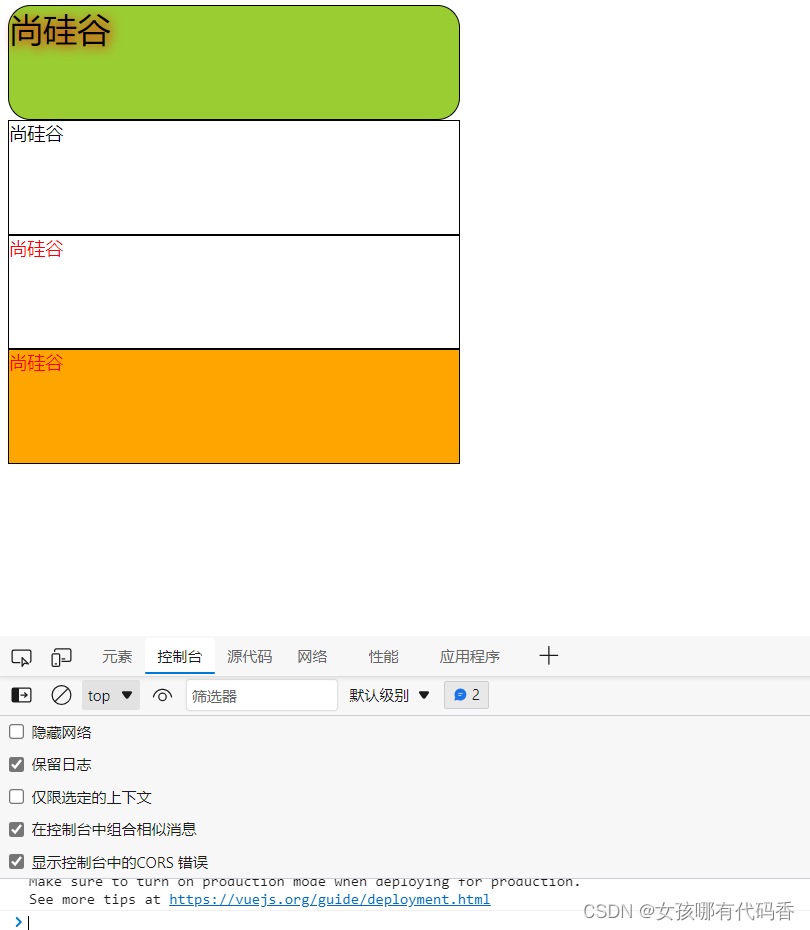Clear the console output

pyautogui.click(x=61, y=695)
